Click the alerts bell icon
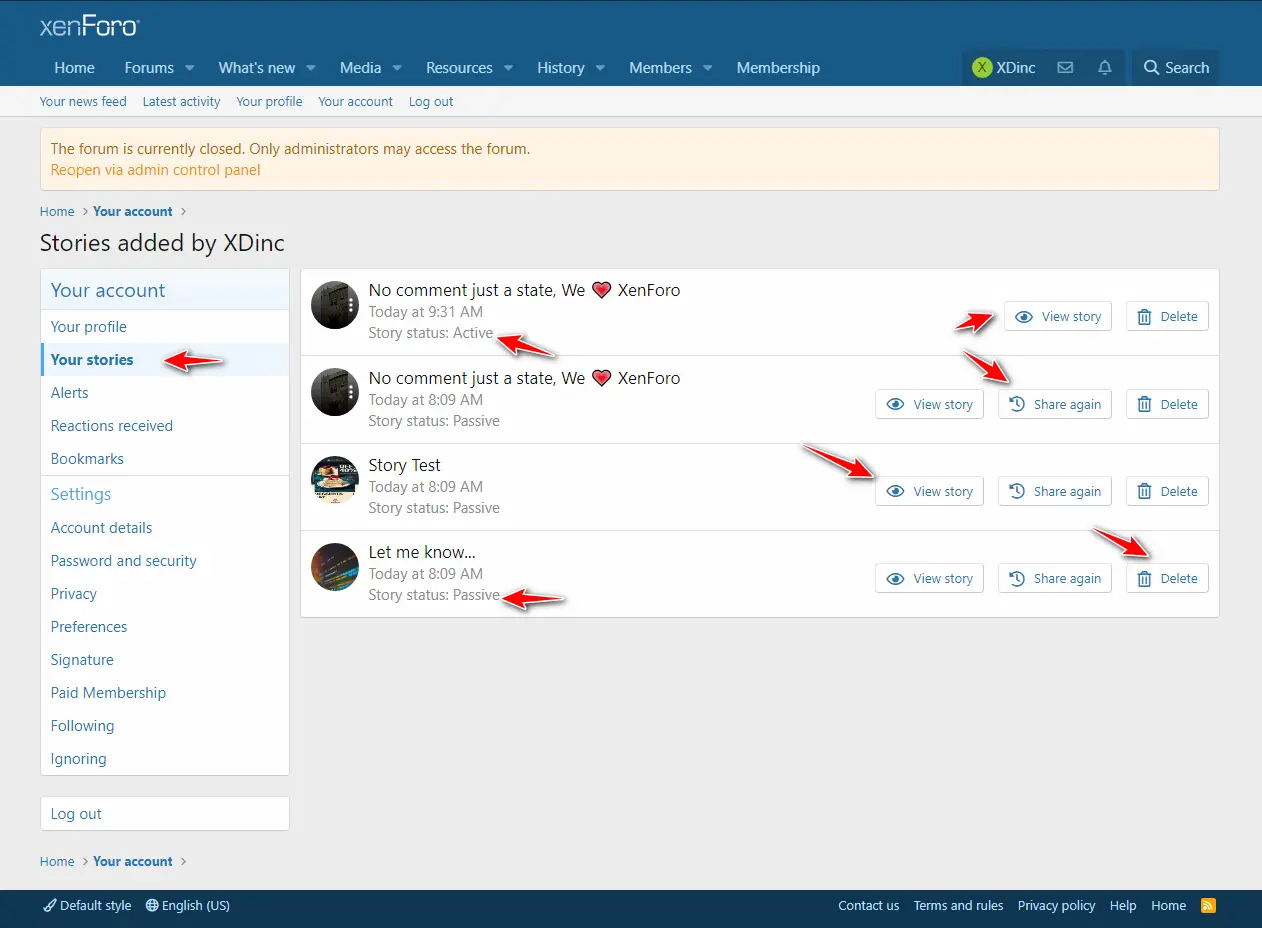 coord(1104,68)
